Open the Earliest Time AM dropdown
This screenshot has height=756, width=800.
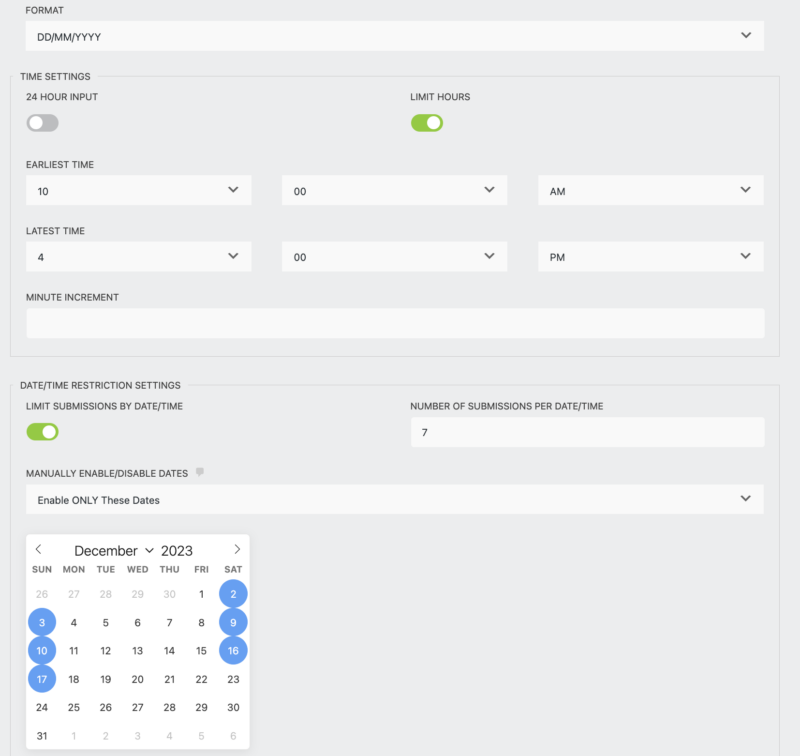coord(650,190)
